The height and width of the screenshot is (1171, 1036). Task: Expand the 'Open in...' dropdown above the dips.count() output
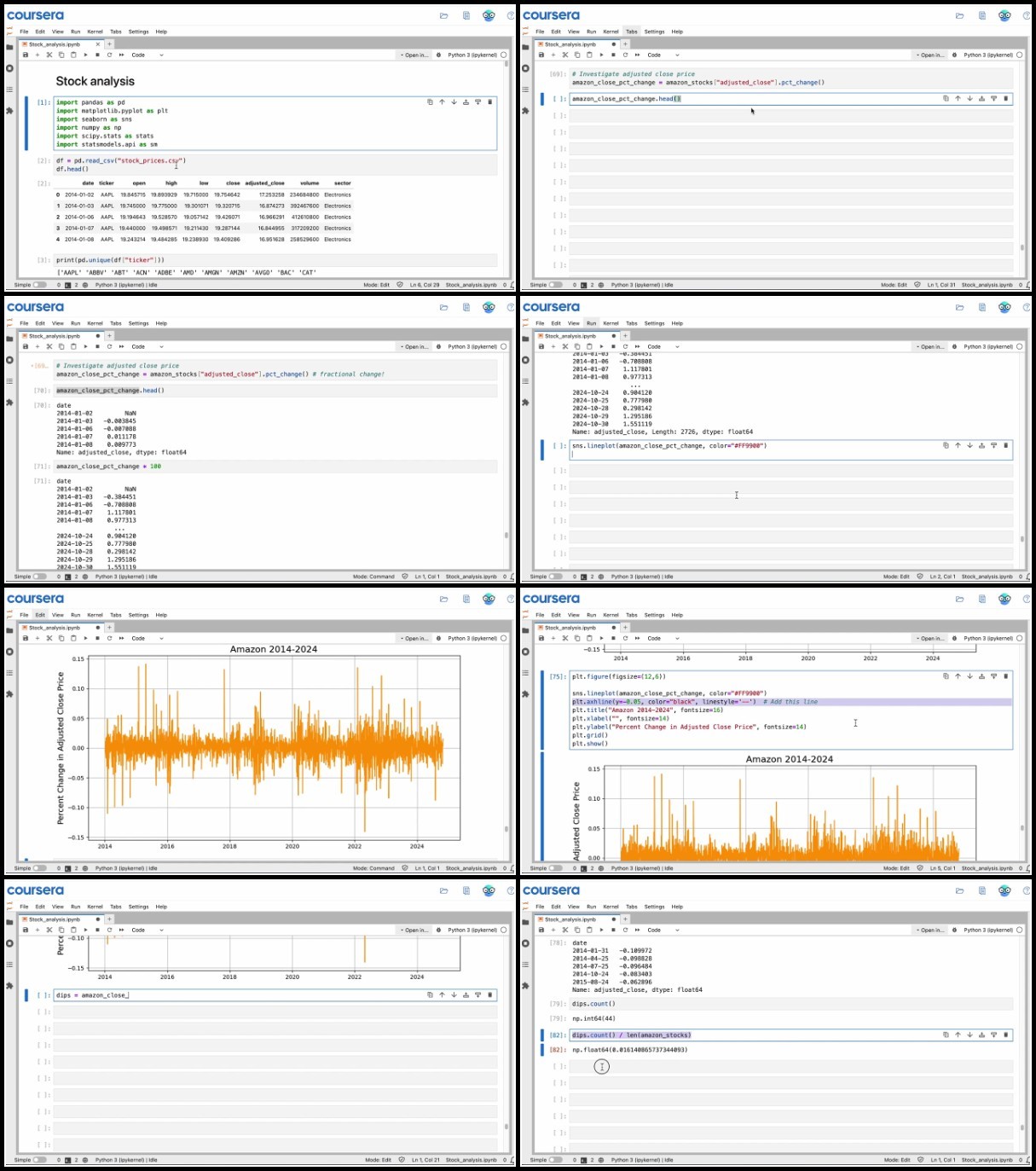pyautogui.click(x=930, y=930)
